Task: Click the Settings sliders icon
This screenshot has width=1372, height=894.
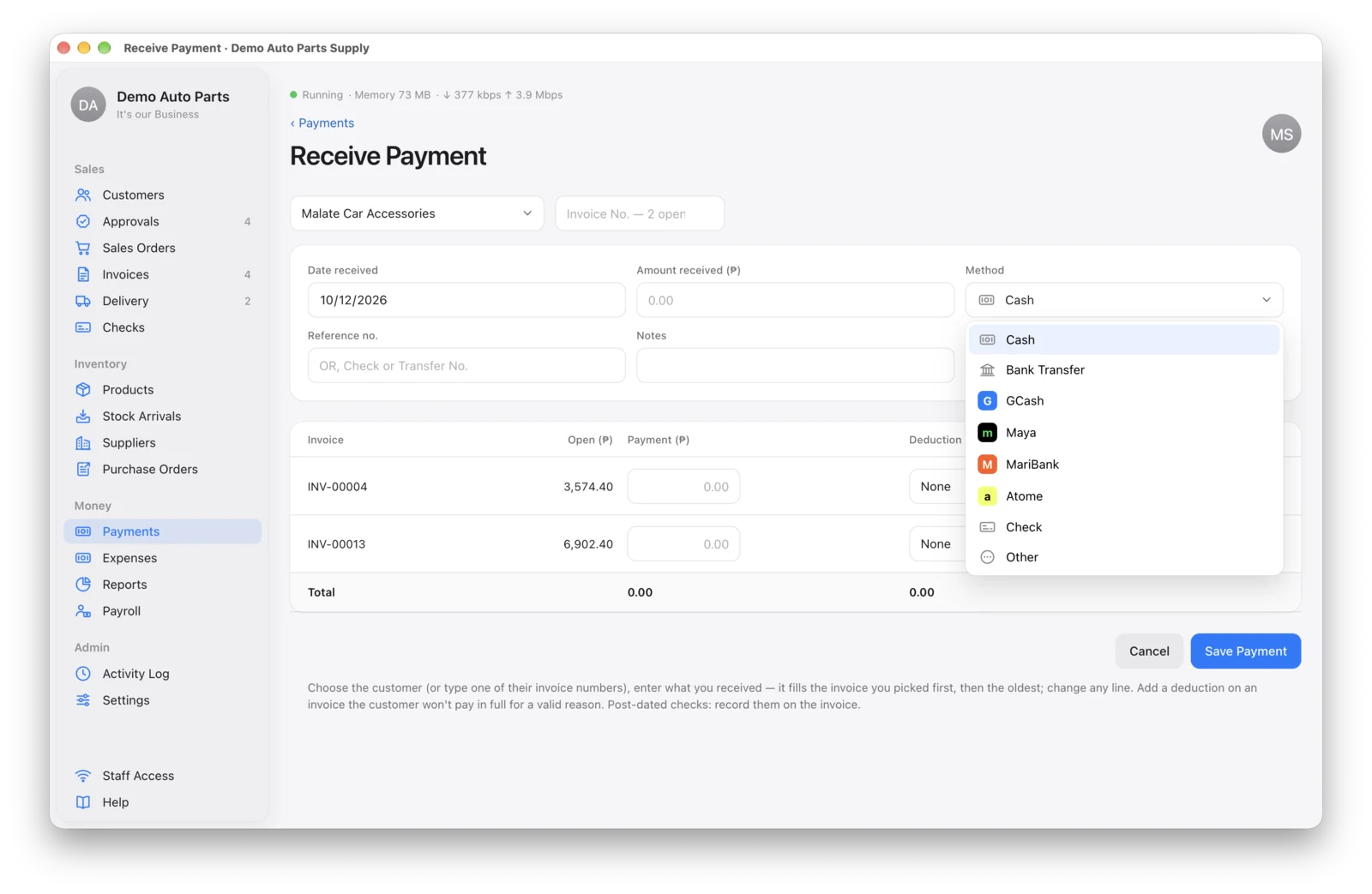Action: (x=83, y=701)
